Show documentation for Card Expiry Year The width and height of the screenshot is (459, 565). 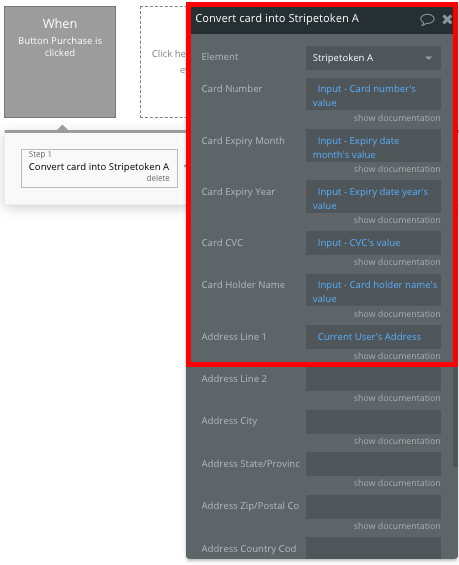(397, 220)
